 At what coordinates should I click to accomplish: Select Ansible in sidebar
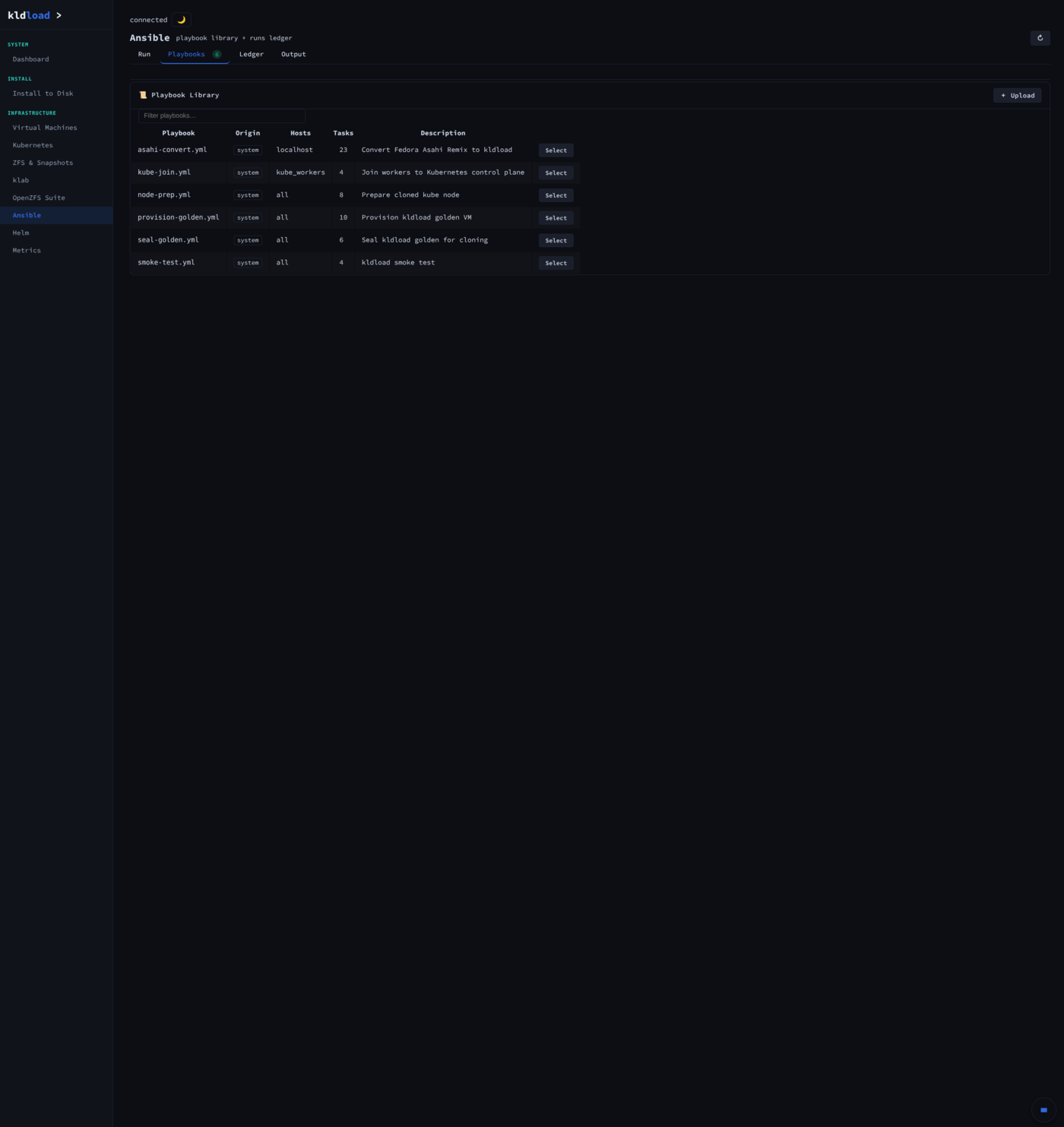click(x=56, y=215)
